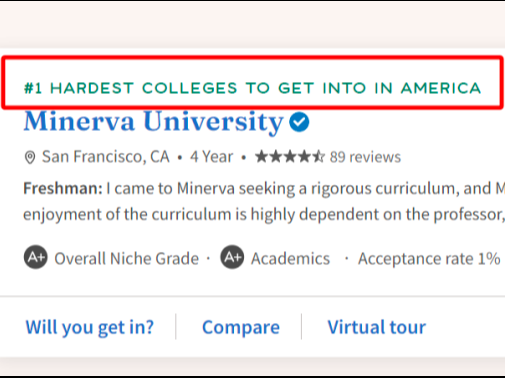Open the review excerpt about rigorous curriculum
The height and width of the screenshot is (378, 505).
tap(264, 201)
